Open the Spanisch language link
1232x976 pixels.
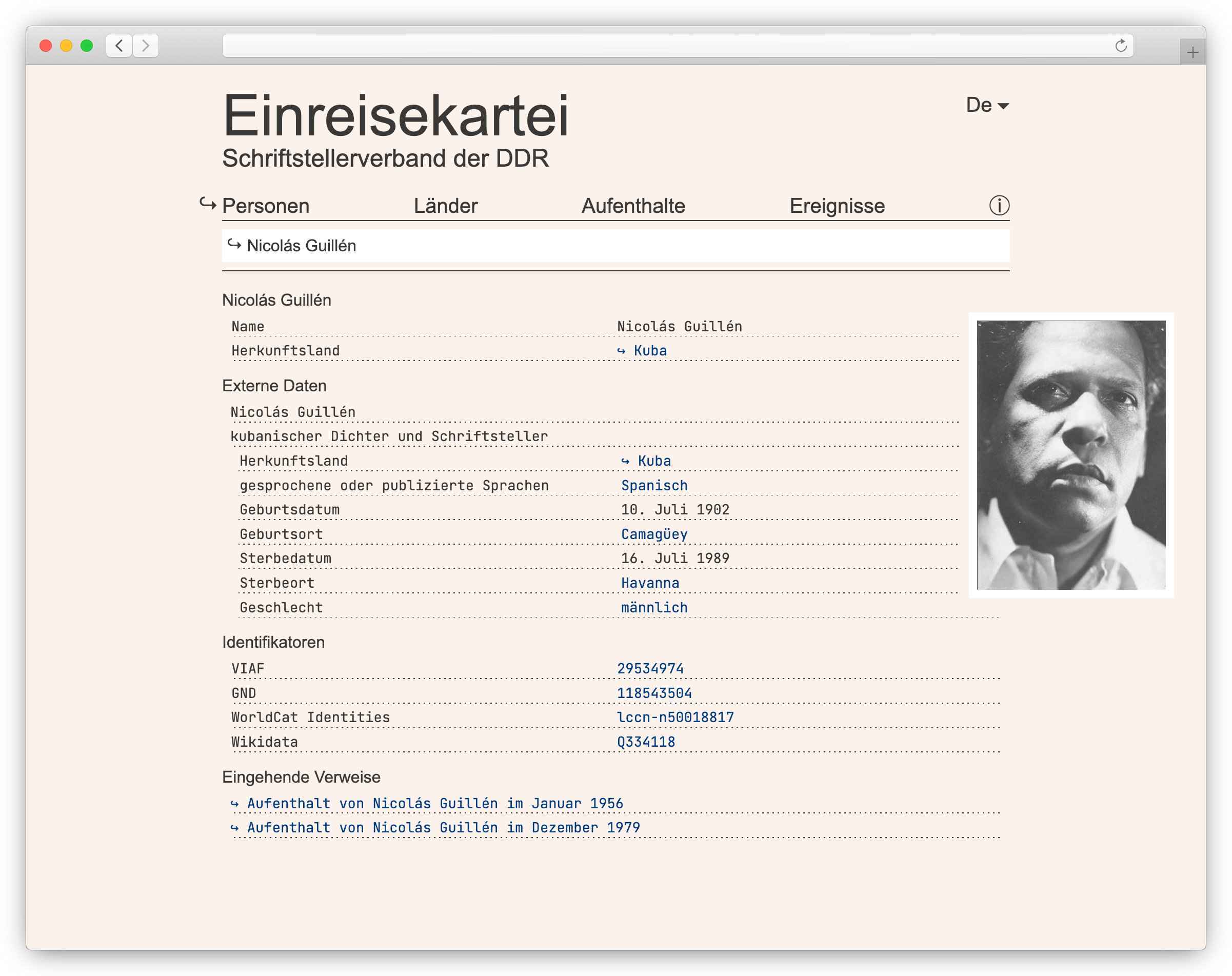coord(654,486)
